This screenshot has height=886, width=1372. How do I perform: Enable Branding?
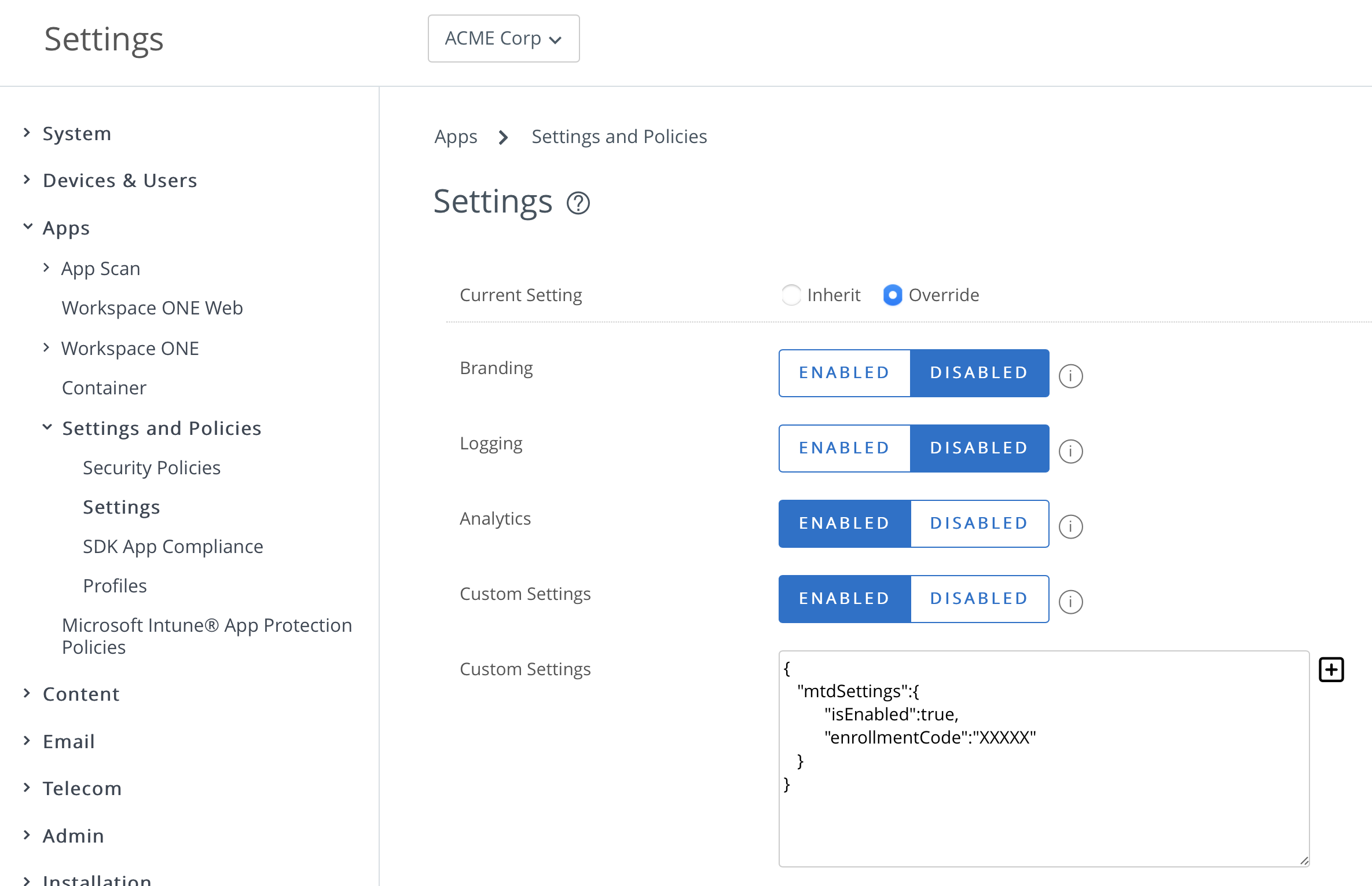(843, 372)
